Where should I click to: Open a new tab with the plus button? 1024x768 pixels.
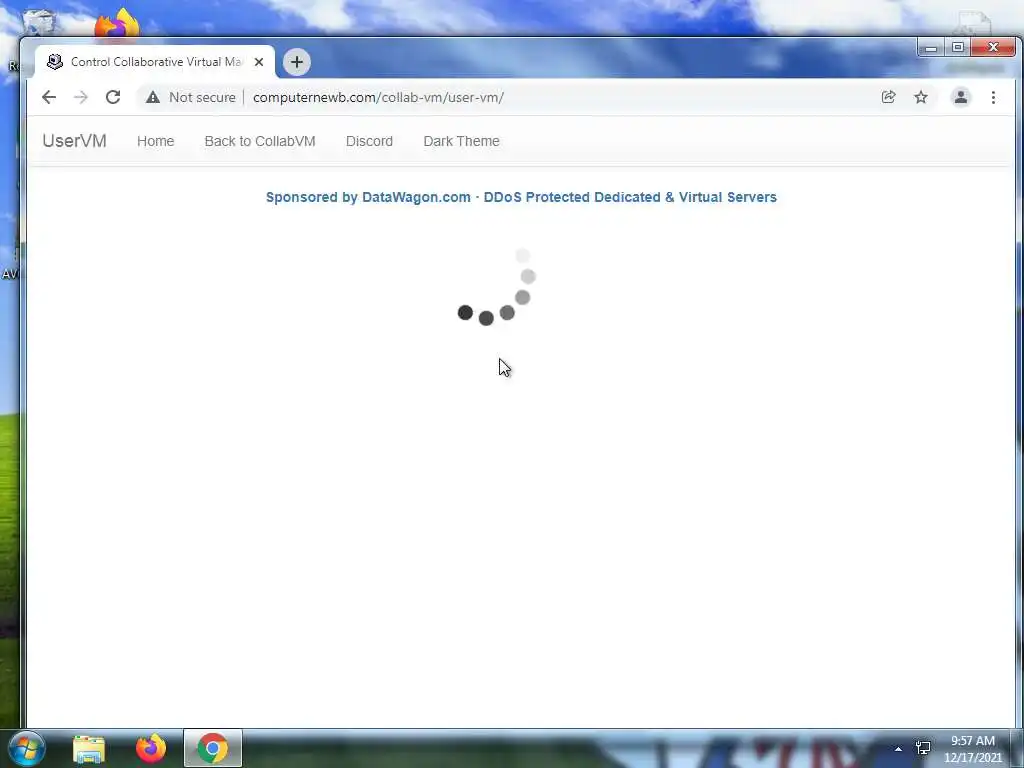tap(296, 62)
